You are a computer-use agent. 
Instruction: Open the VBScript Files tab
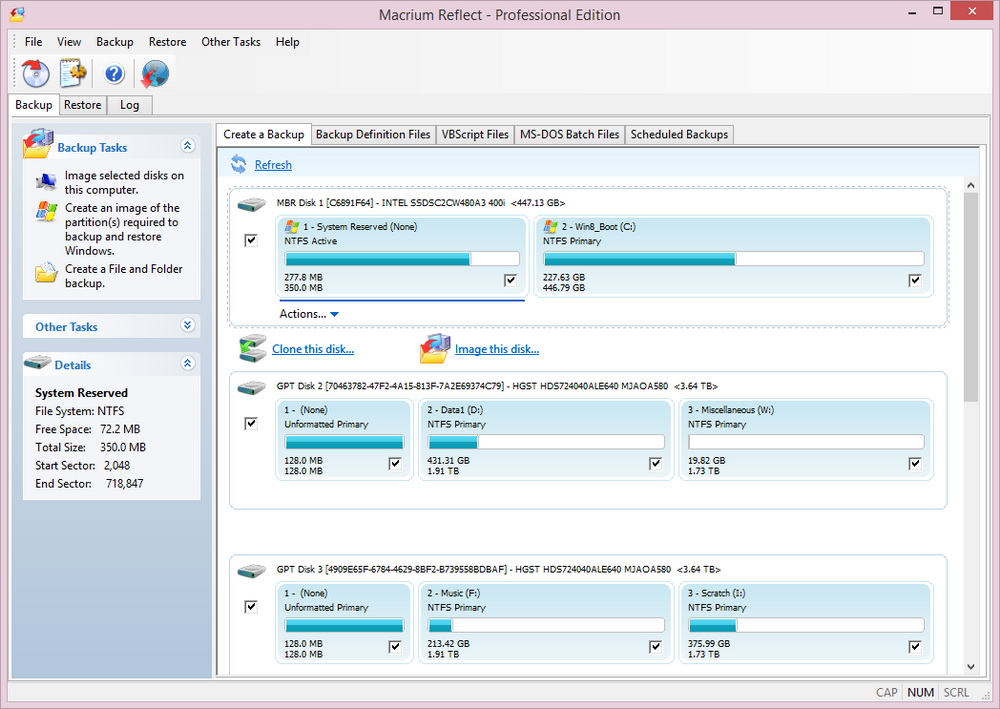(475, 135)
